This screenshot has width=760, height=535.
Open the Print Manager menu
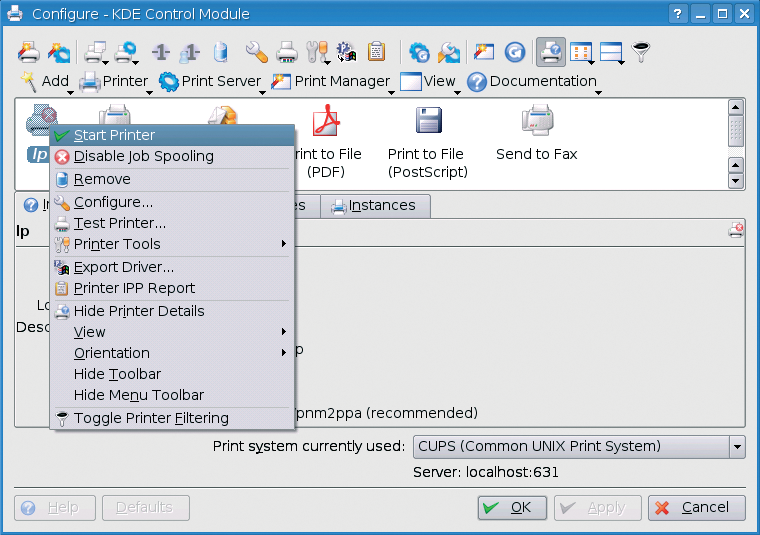[332, 82]
